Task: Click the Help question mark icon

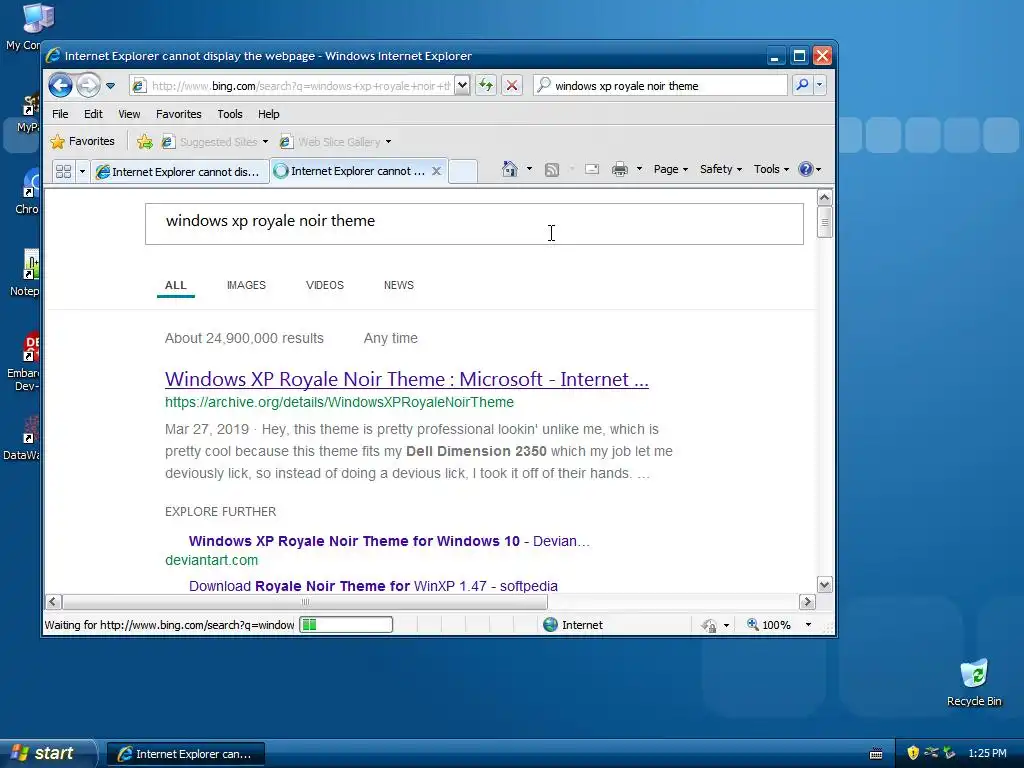Action: (806, 169)
